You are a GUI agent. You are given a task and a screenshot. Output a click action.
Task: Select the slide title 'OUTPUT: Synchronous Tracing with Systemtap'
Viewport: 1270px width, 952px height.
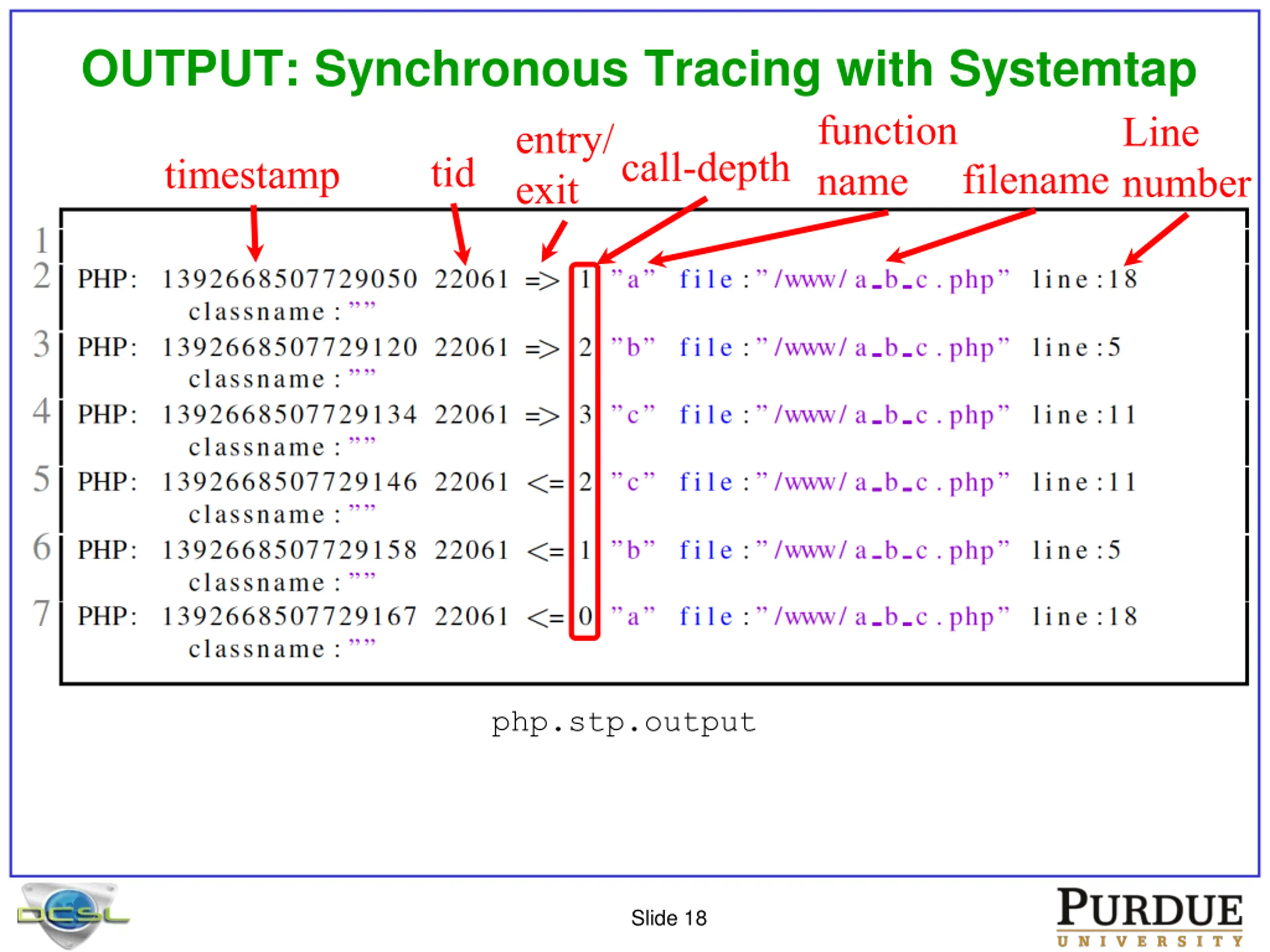638,70
